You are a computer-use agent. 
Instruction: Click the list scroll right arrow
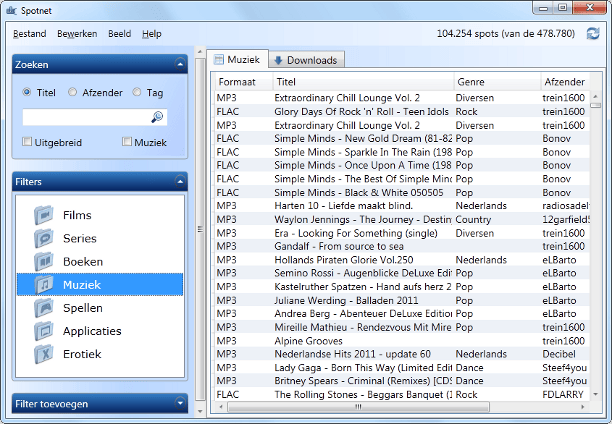583,406
